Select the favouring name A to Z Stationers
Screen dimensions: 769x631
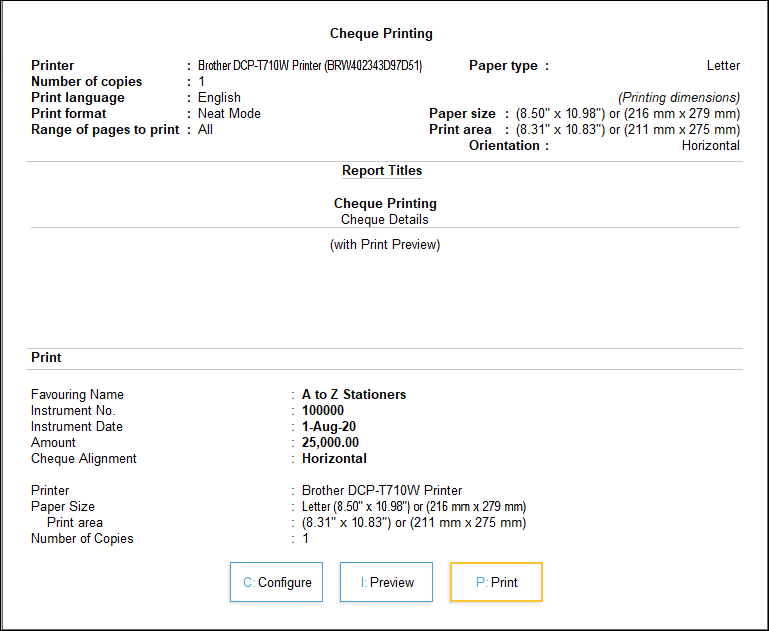354,395
